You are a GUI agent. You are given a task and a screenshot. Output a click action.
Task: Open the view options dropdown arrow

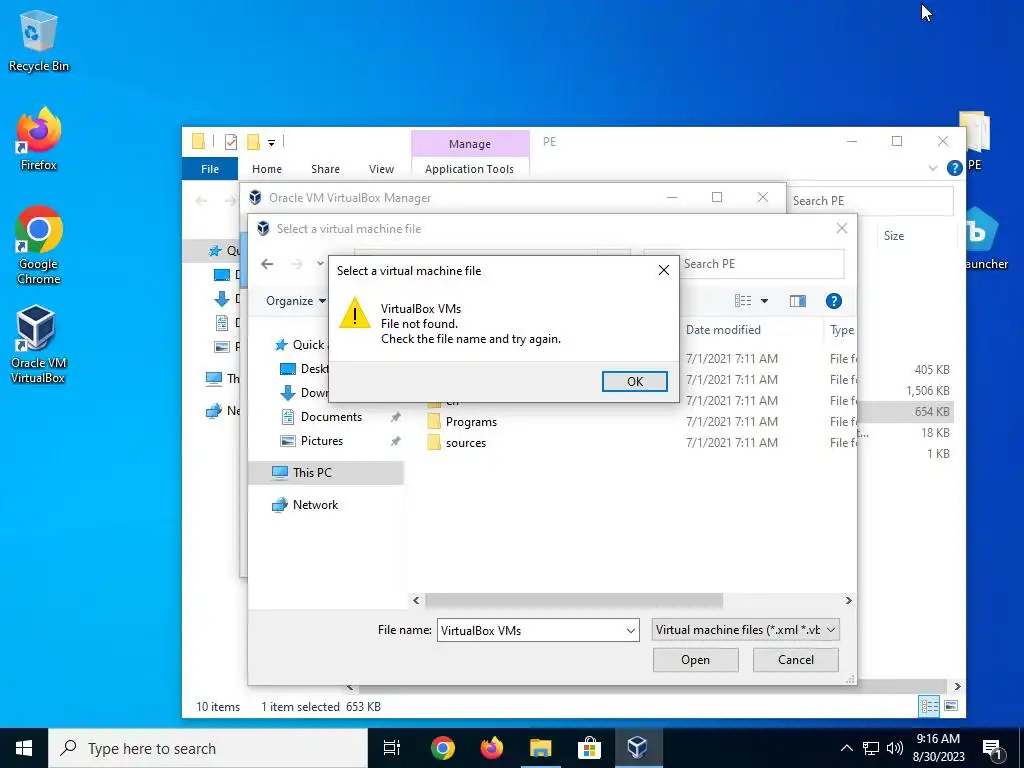pos(764,301)
